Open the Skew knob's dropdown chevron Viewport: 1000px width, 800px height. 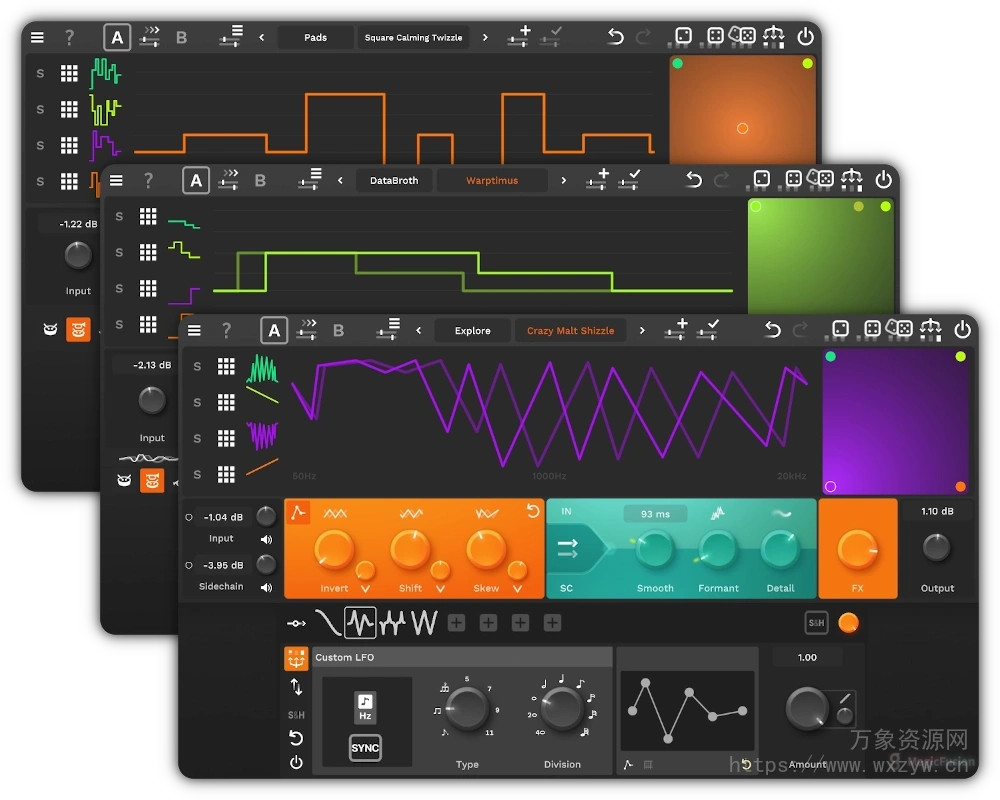coord(518,590)
